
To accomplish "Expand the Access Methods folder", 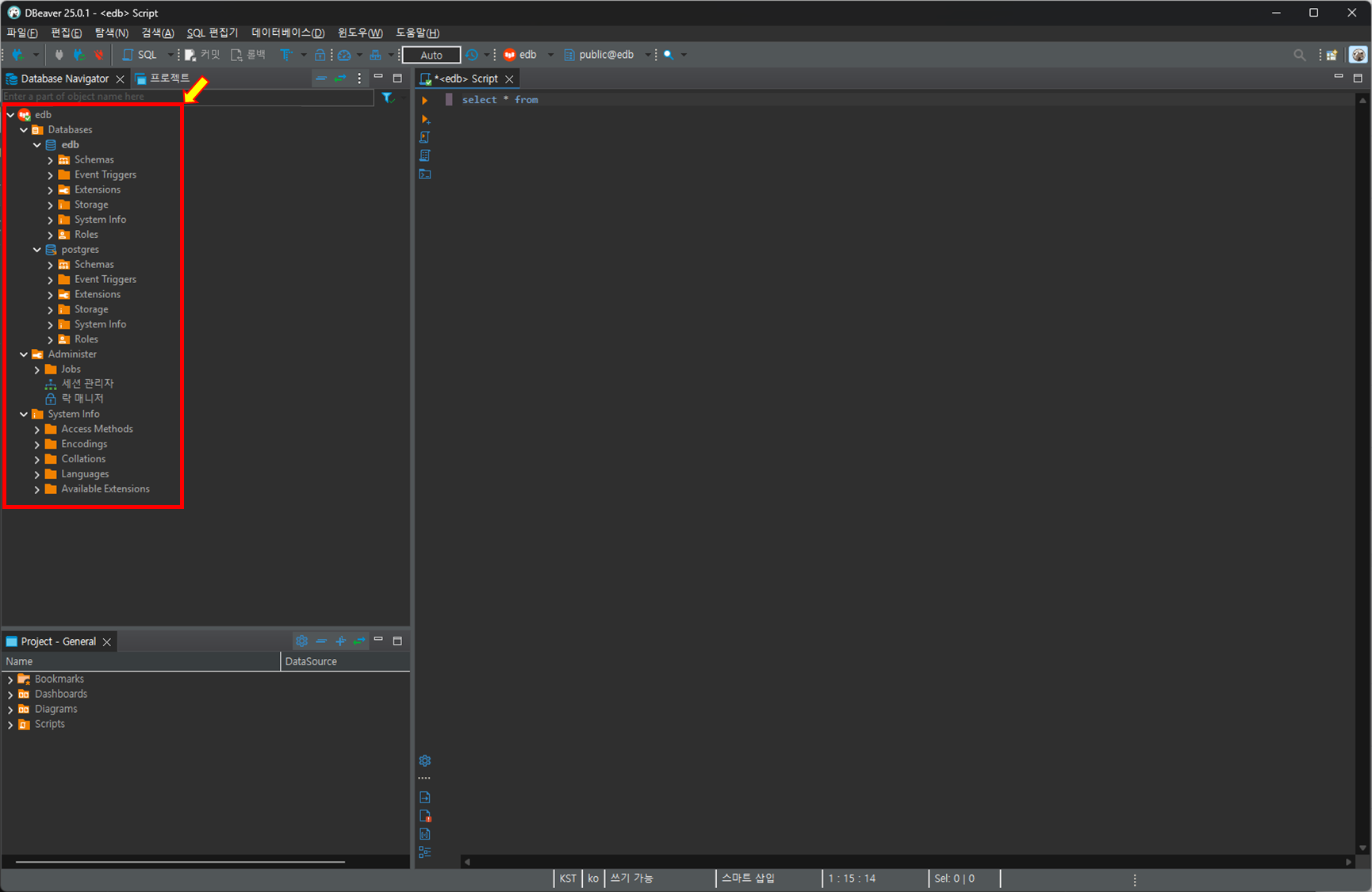I will 36,429.
